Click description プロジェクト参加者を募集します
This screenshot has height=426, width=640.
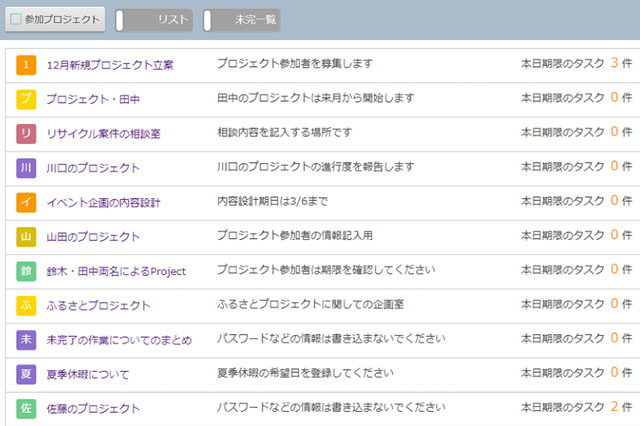point(295,63)
